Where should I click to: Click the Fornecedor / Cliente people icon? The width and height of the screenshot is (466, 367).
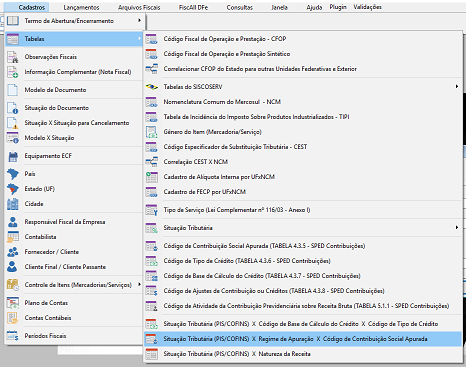click(13, 252)
